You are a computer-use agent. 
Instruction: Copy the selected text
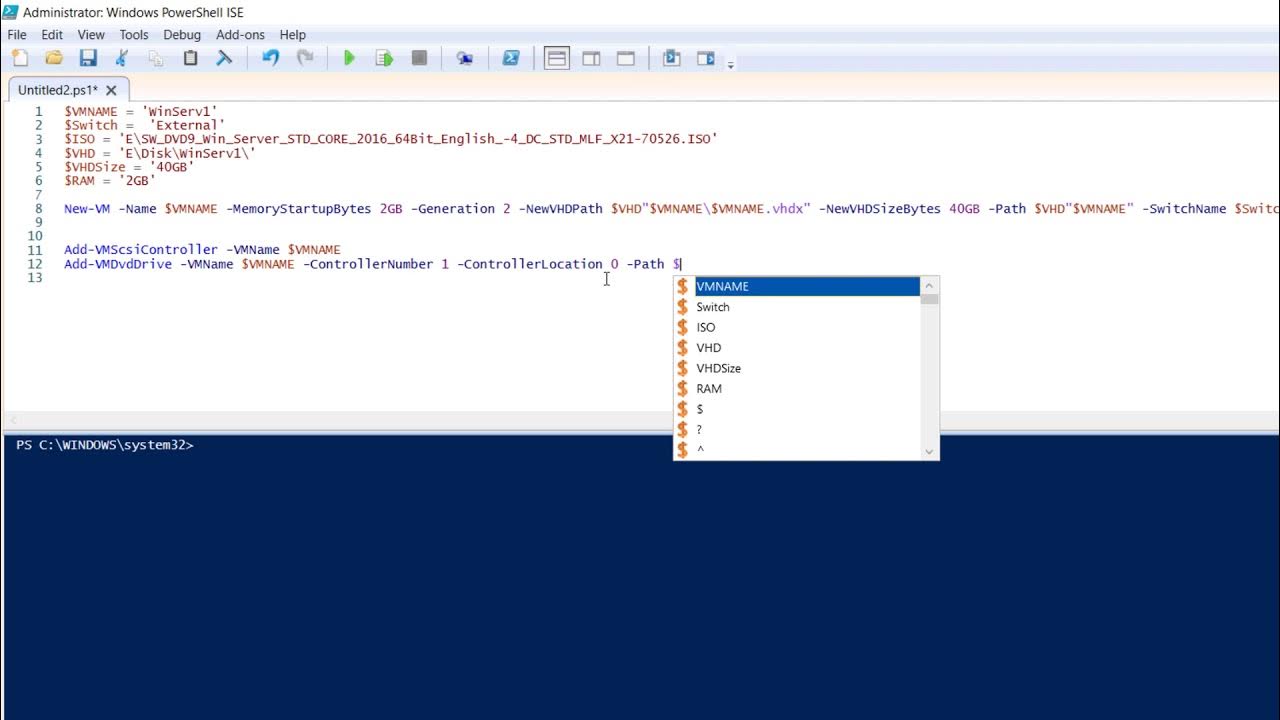(x=156, y=58)
